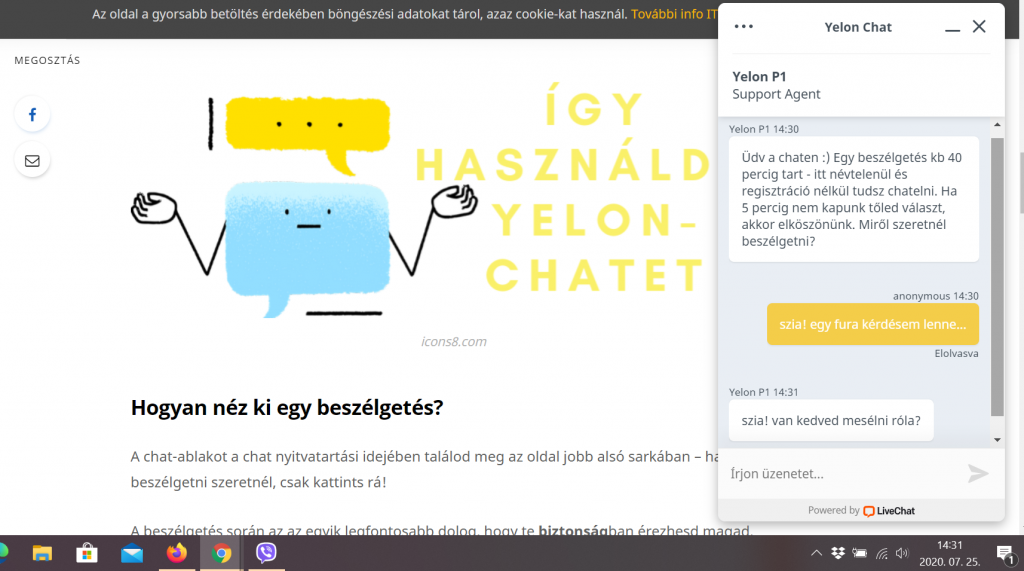Viewport: 1024px width, 571px height.
Task: Click the 'Hogyan néz ki egy beszélgetés?' heading
Action: (287, 408)
